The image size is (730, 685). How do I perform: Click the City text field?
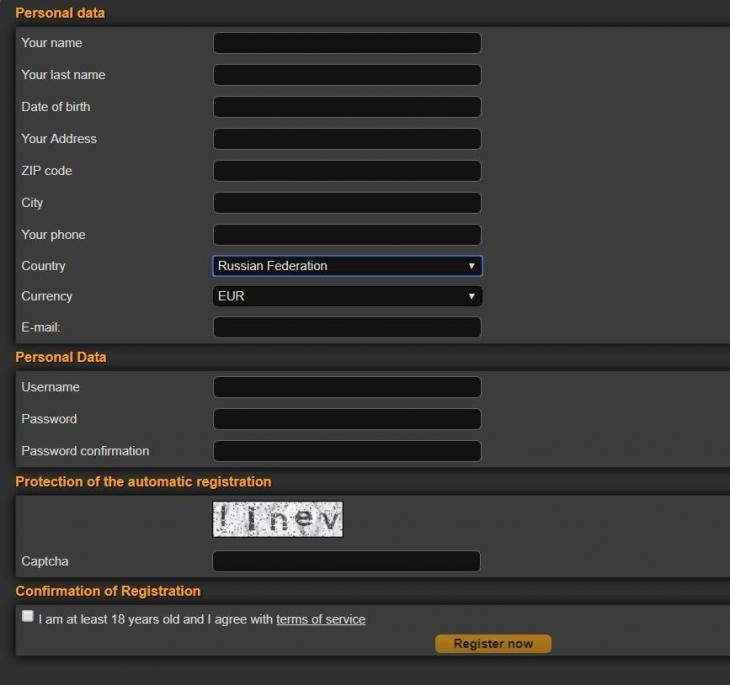pos(346,203)
